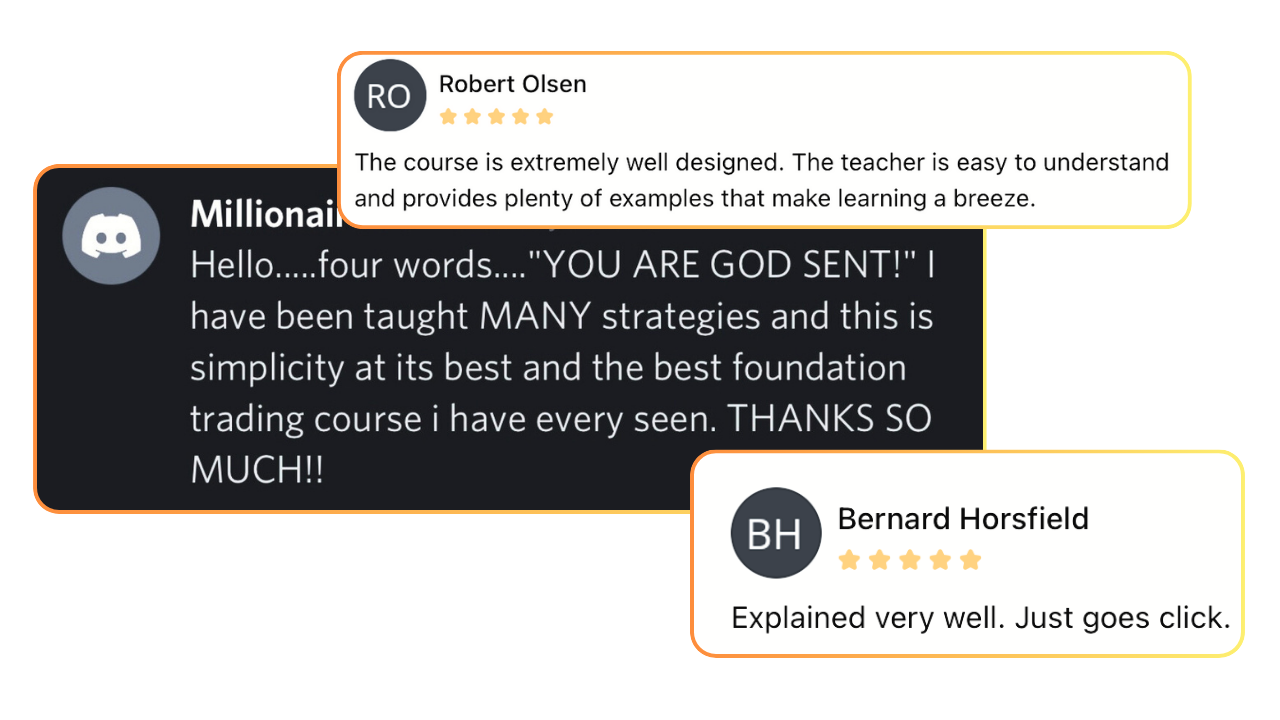Image resolution: width=1280 pixels, height=720 pixels.
Task: Click the 'THANKS SO MUCH!!' message line
Action: (561, 444)
